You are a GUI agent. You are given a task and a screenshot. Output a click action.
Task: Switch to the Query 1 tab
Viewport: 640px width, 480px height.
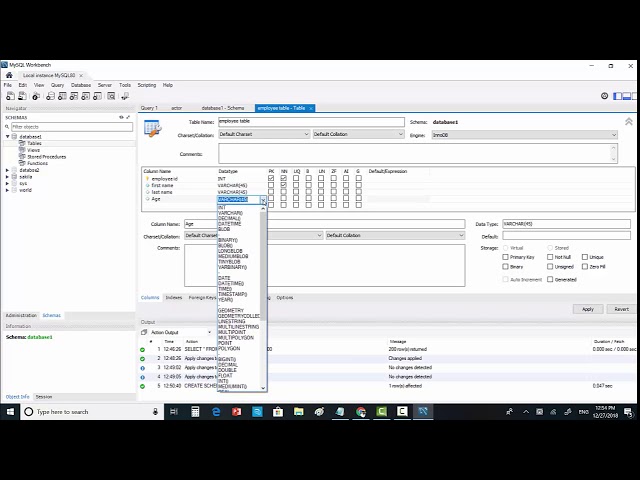tap(149, 108)
